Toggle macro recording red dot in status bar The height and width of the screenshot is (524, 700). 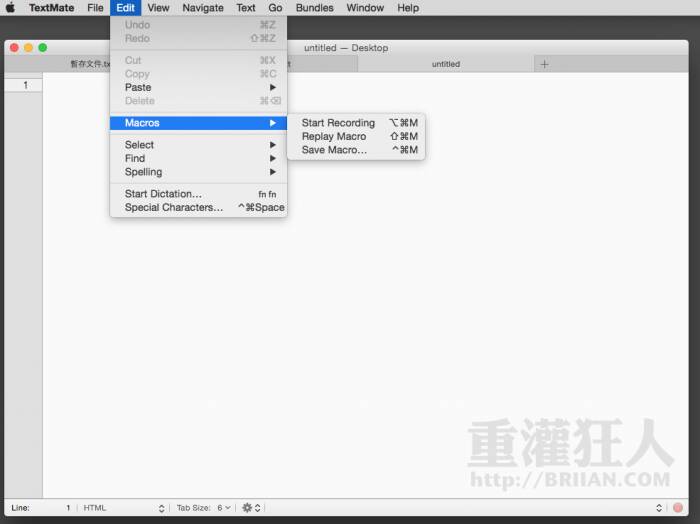point(678,507)
